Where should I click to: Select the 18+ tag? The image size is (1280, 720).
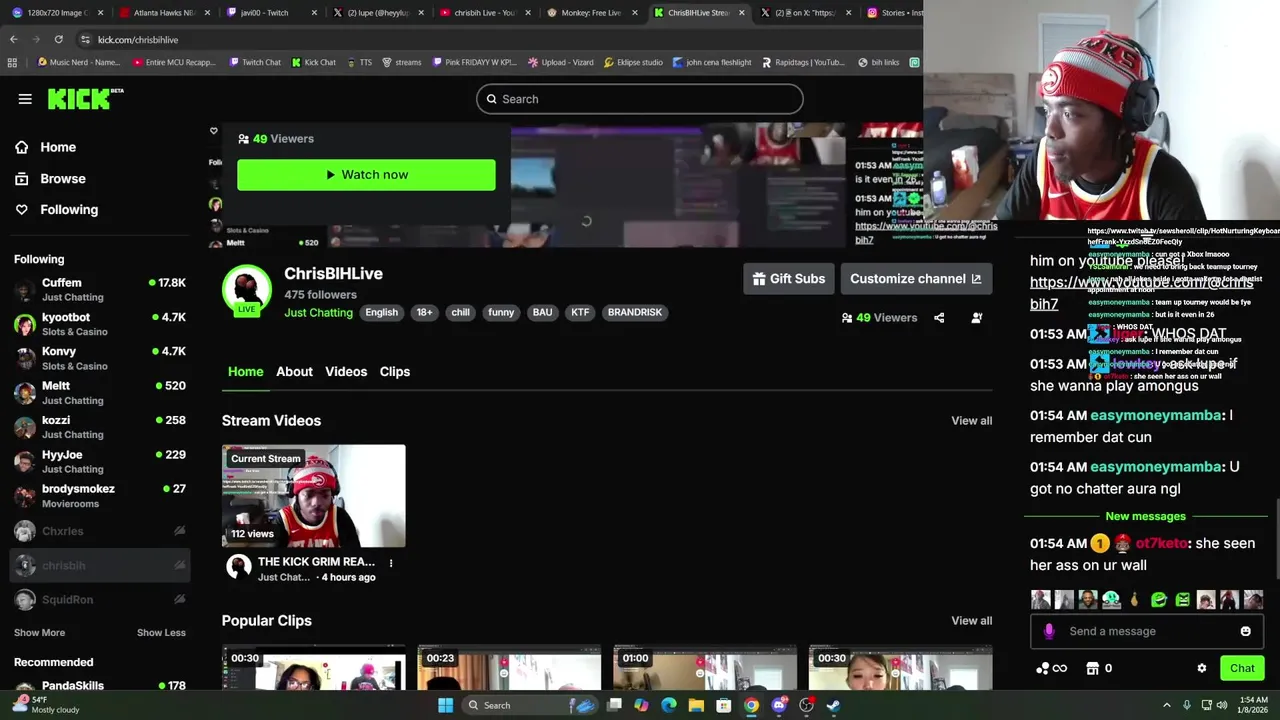(424, 313)
